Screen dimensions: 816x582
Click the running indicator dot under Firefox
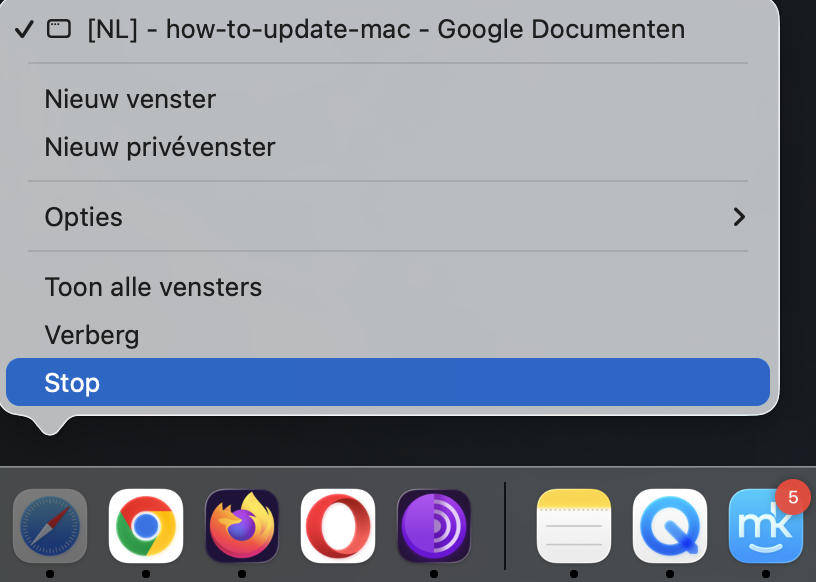(241, 573)
